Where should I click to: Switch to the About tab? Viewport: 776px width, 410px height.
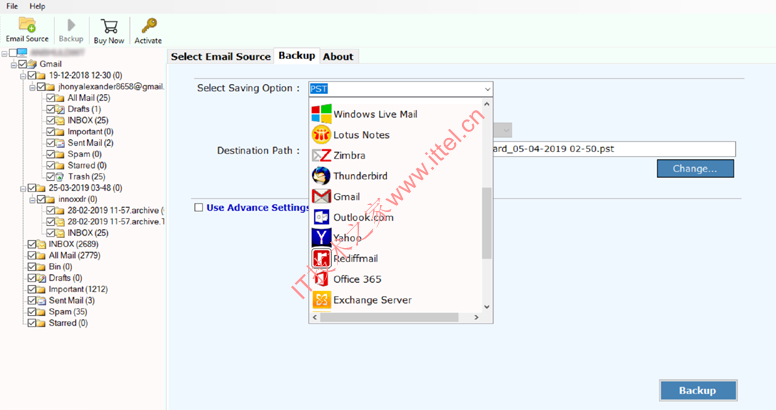click(x=338, y=56)
